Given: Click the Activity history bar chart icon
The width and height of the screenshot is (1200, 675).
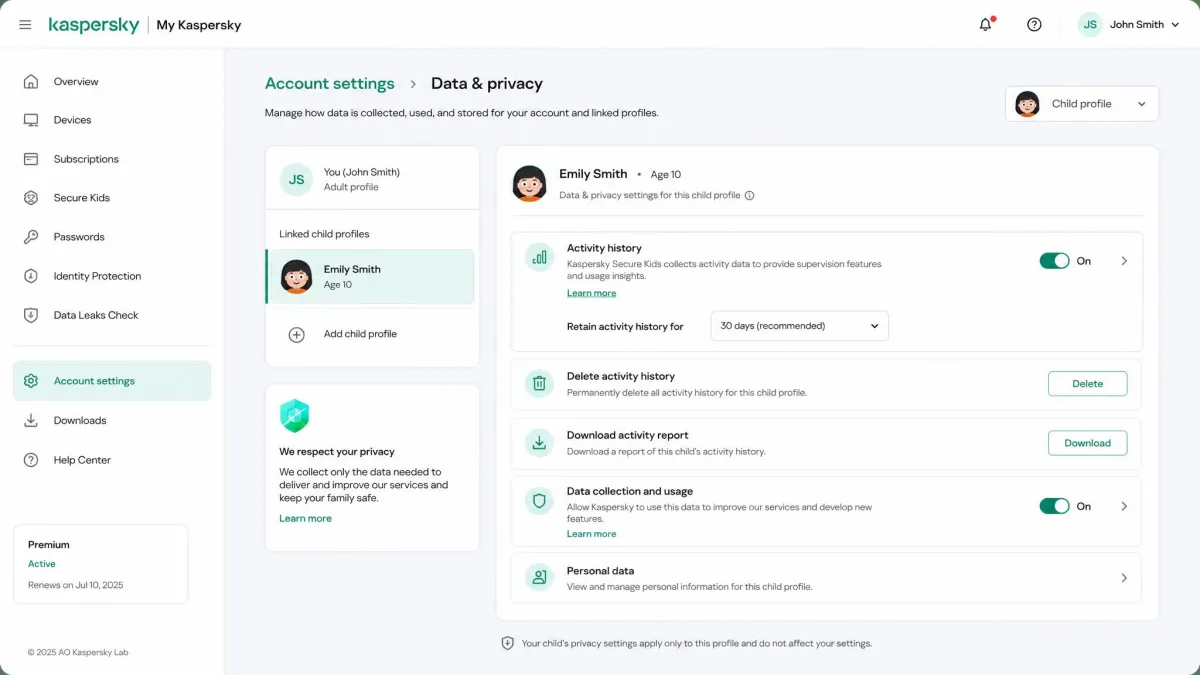Looking at the screenshot, I should coord(540,257).
